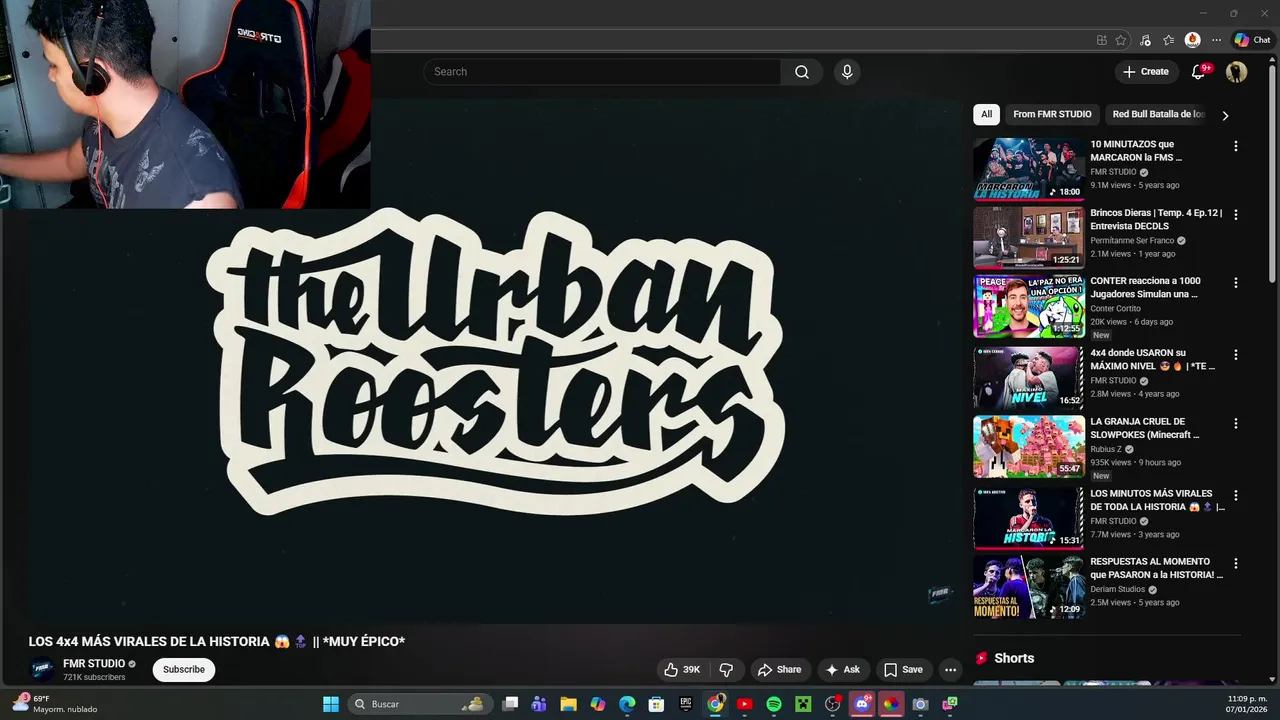The height and width of the screenshot is (720, 1280).
Task: Open options menu for Brincos Dieras video
Action: [1235, 214]
